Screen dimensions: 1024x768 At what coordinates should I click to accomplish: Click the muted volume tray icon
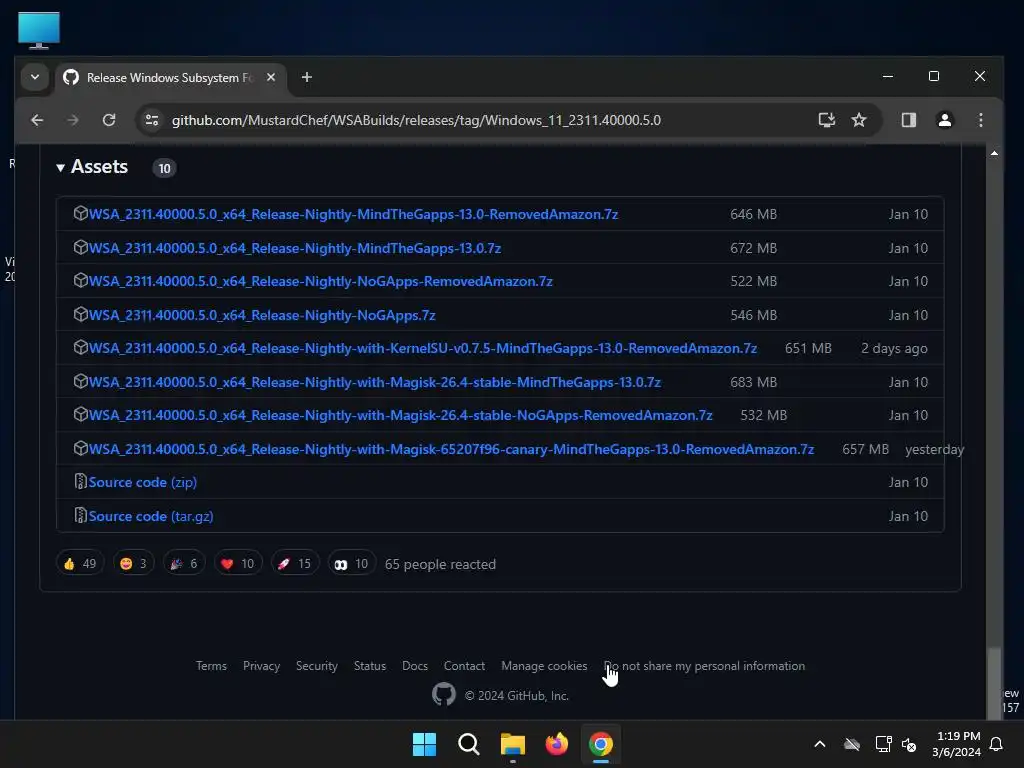(908, 744)
